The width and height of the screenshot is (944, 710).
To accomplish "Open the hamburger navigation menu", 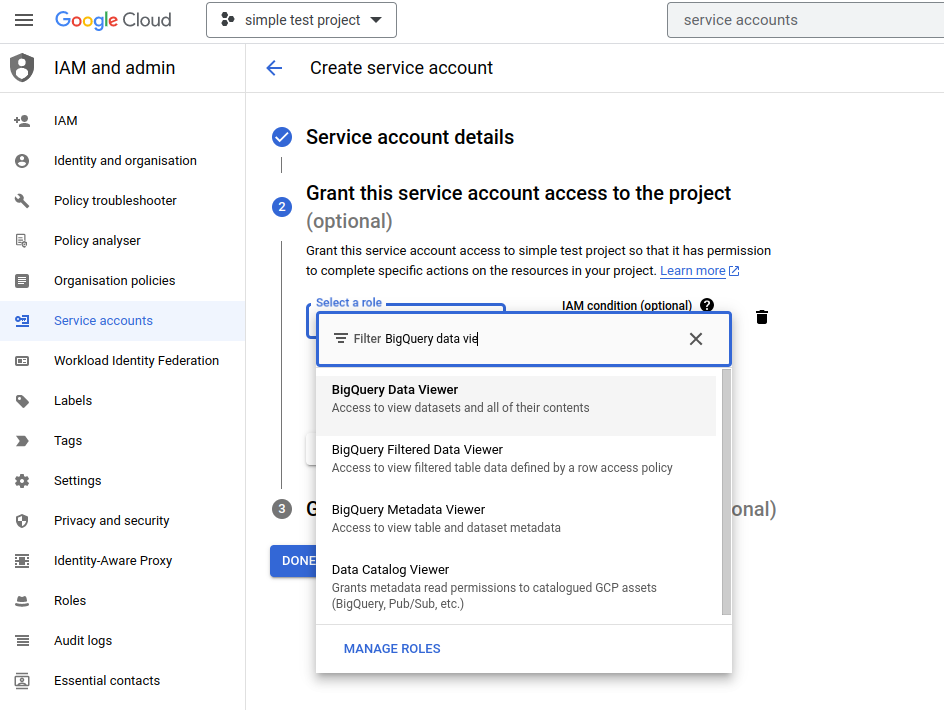I will pyautogui.click(x=24, y=20).
